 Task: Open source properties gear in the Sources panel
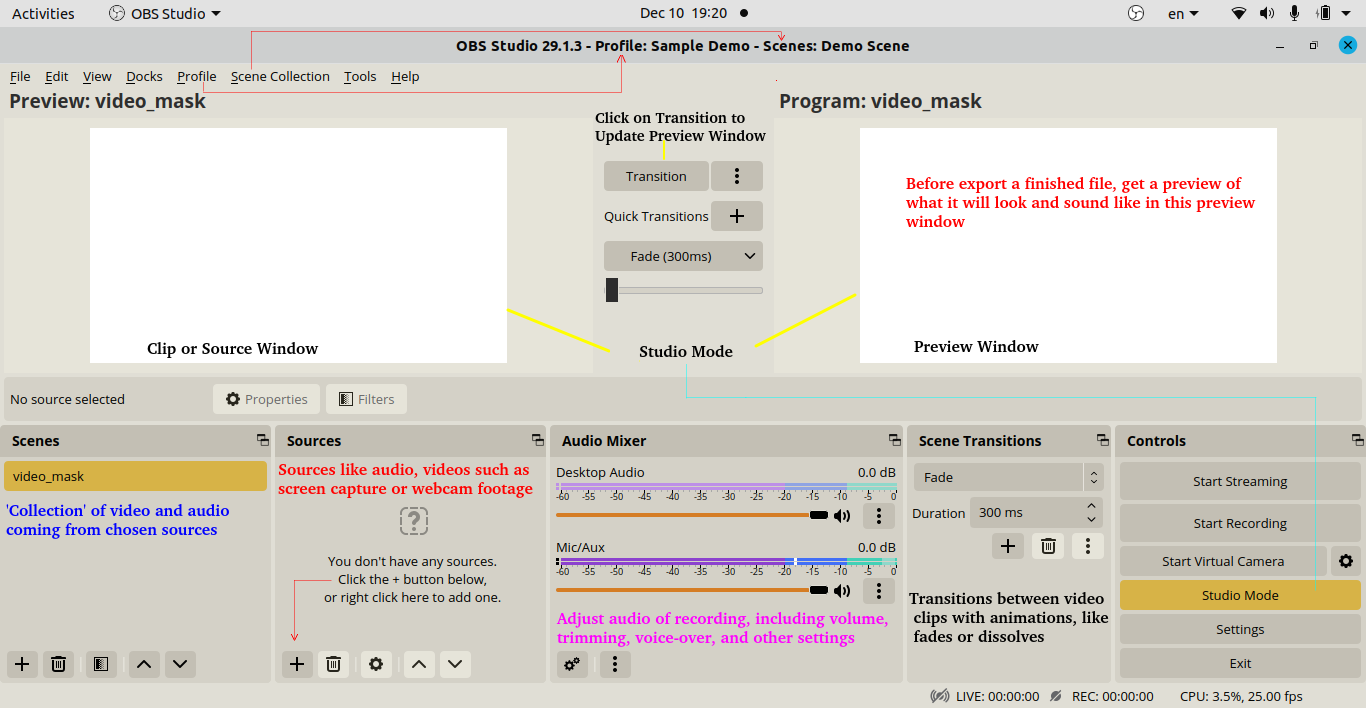coord(376,664)
